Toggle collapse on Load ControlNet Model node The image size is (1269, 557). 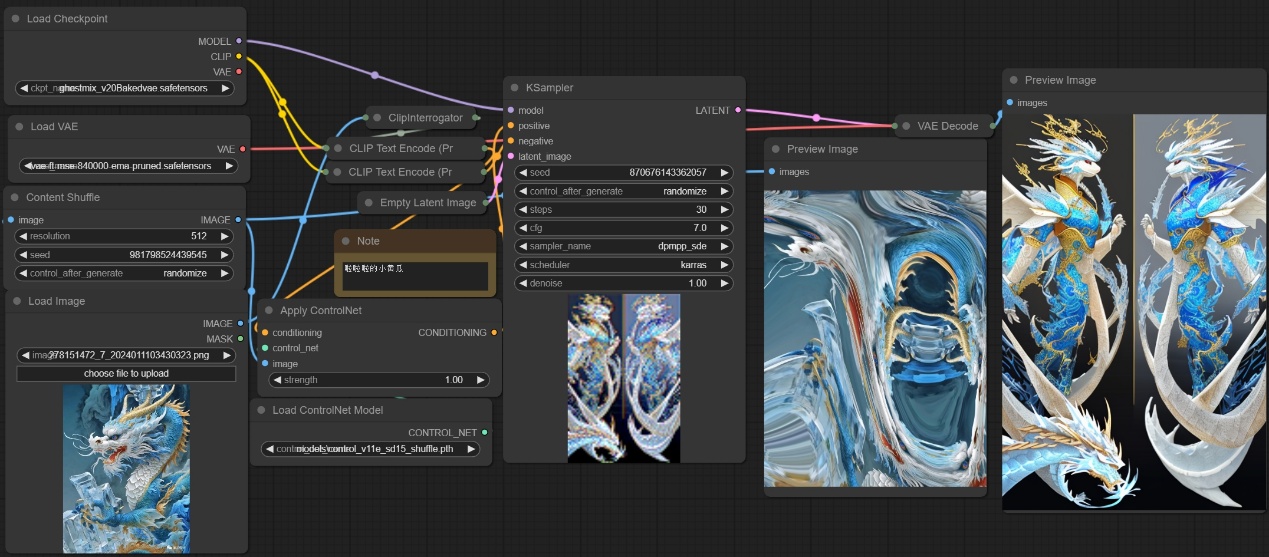pyautogui.click(x=261, y=410)
